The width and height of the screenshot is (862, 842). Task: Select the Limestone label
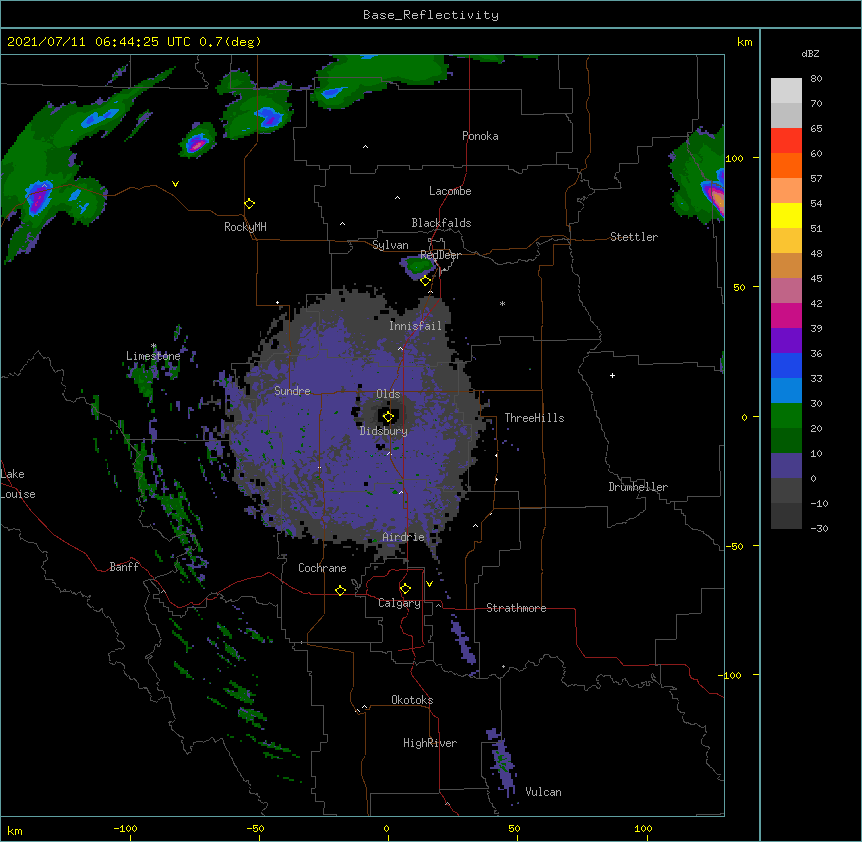coord(153,356)
